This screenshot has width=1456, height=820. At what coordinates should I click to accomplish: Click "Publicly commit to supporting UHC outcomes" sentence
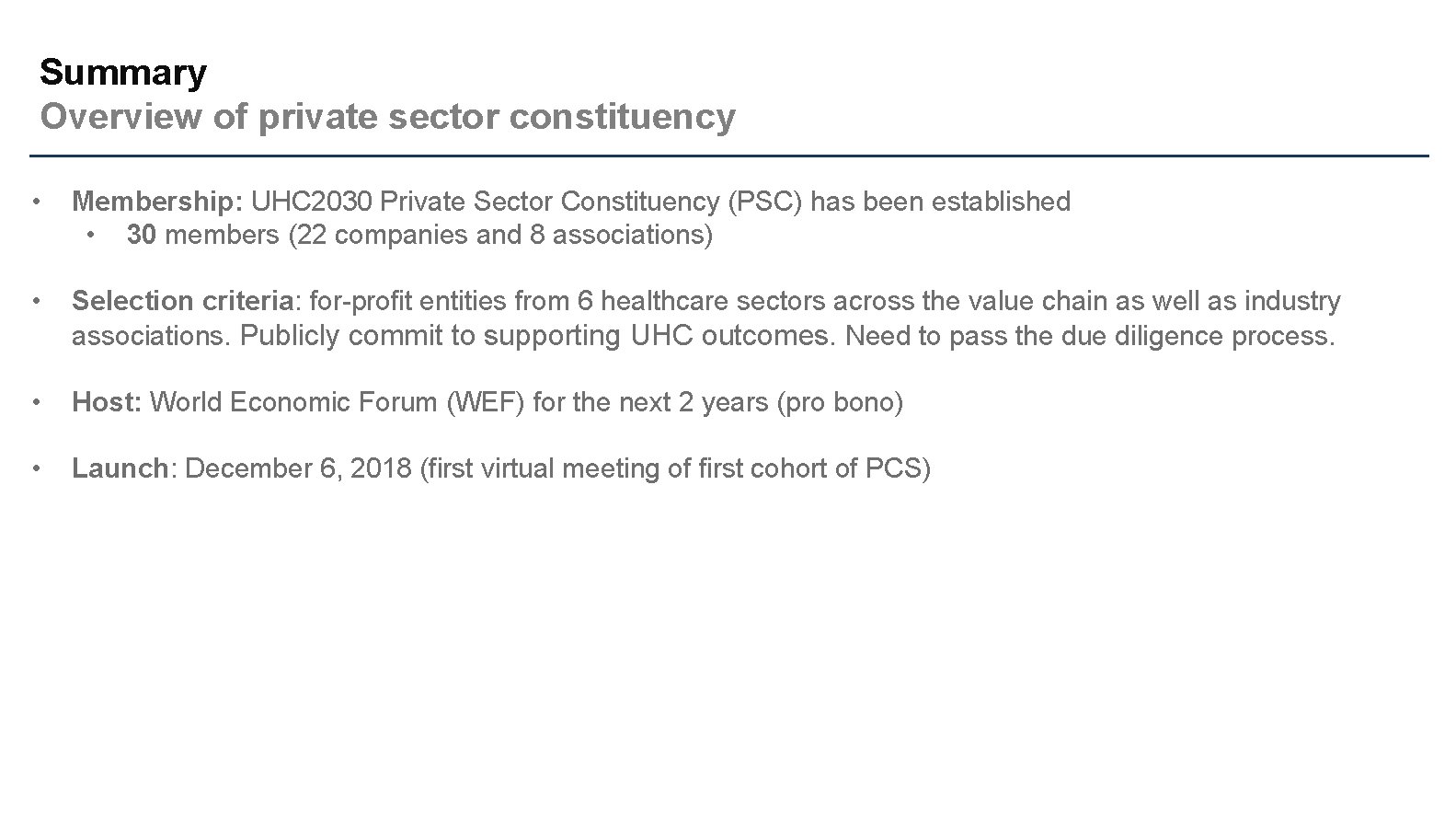537,336
